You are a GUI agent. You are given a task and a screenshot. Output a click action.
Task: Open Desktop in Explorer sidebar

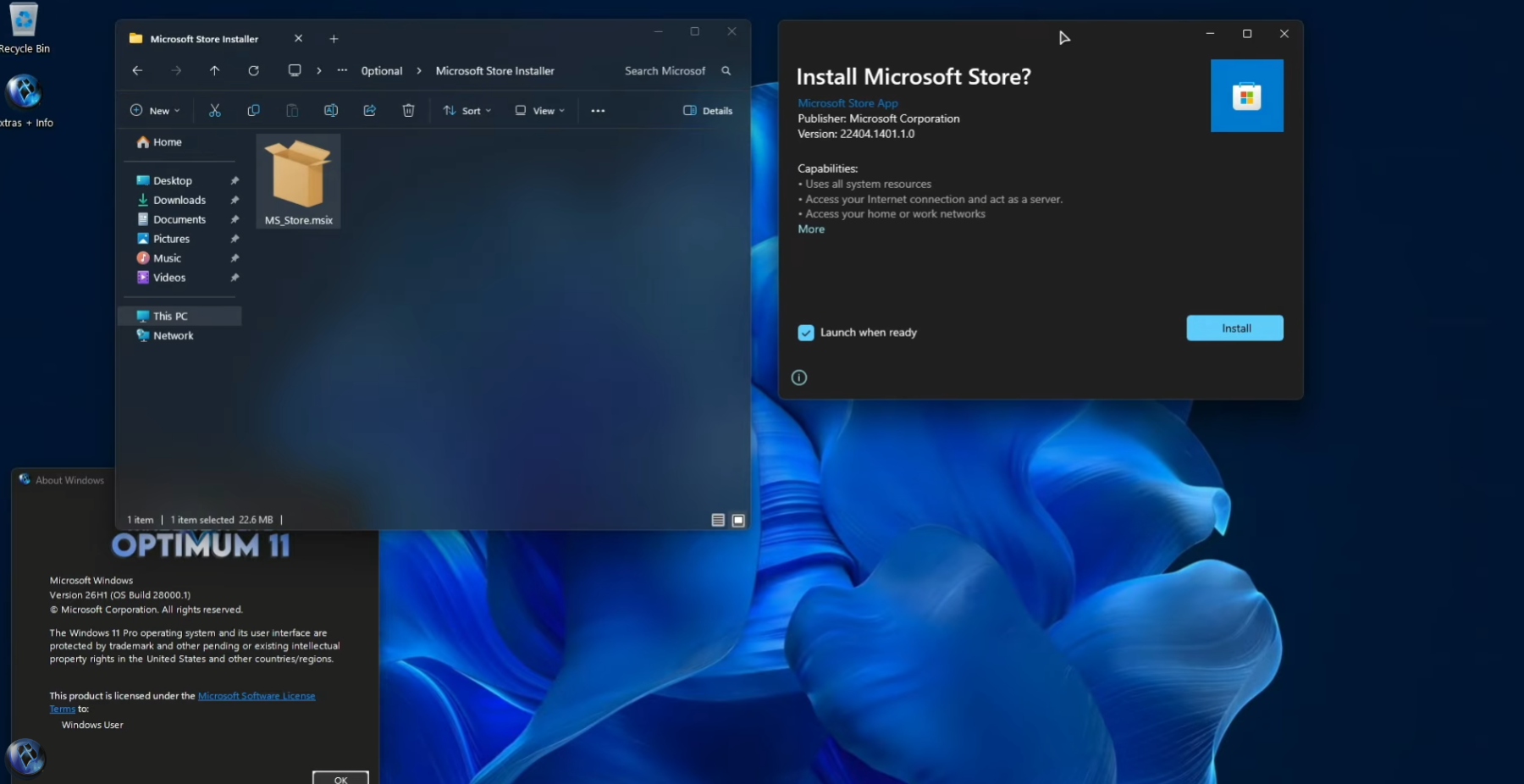click(173, 181)
